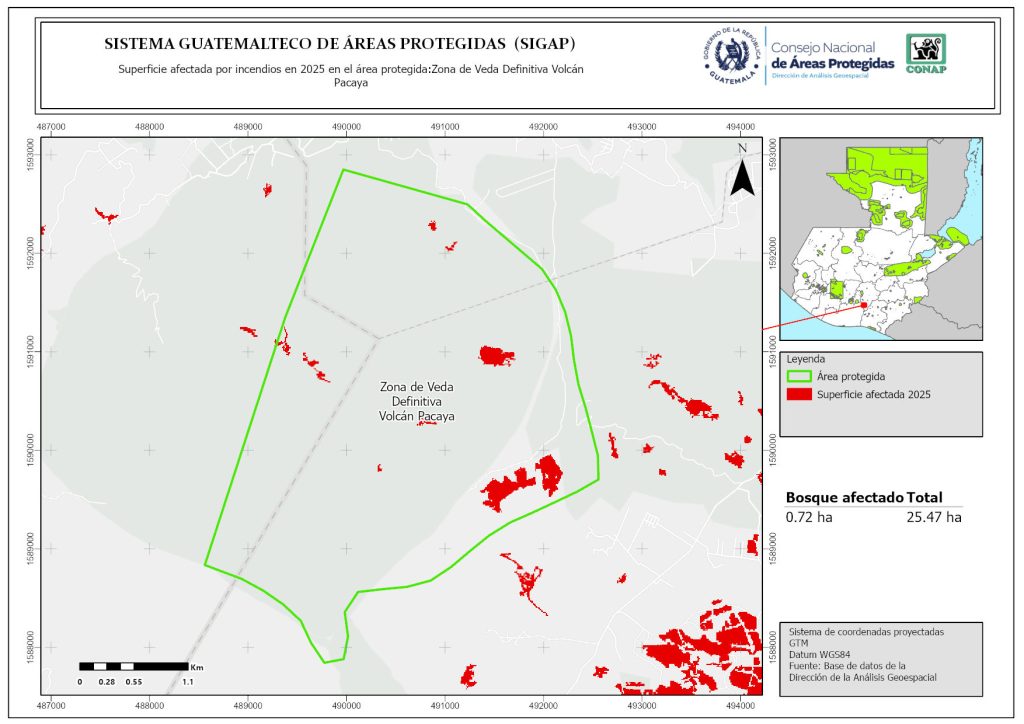The height and width of the screenshot is (724, 1024).
Task: Click the 0.72 ha bosque afectado value
Action: (x=809, y=517)
